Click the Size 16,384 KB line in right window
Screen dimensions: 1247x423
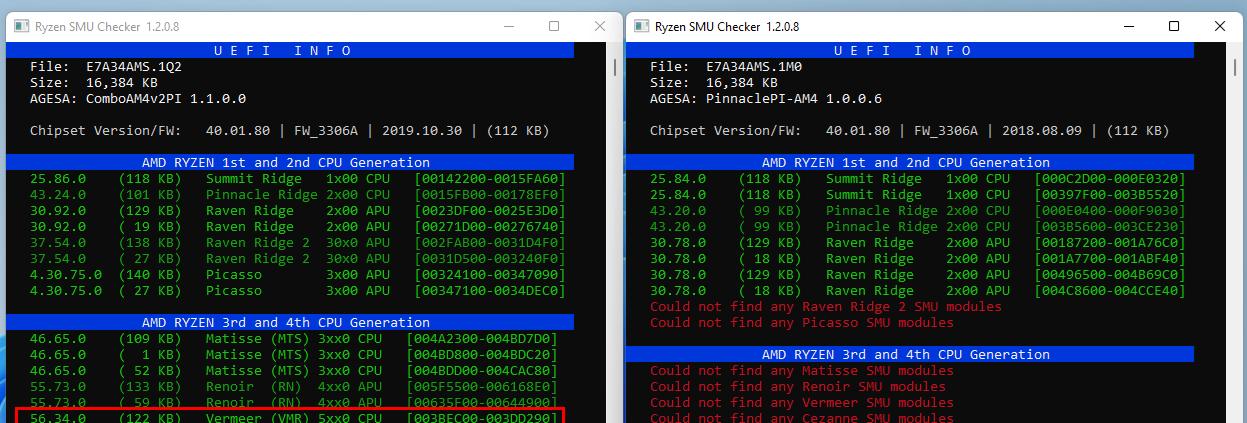point(714,83)
